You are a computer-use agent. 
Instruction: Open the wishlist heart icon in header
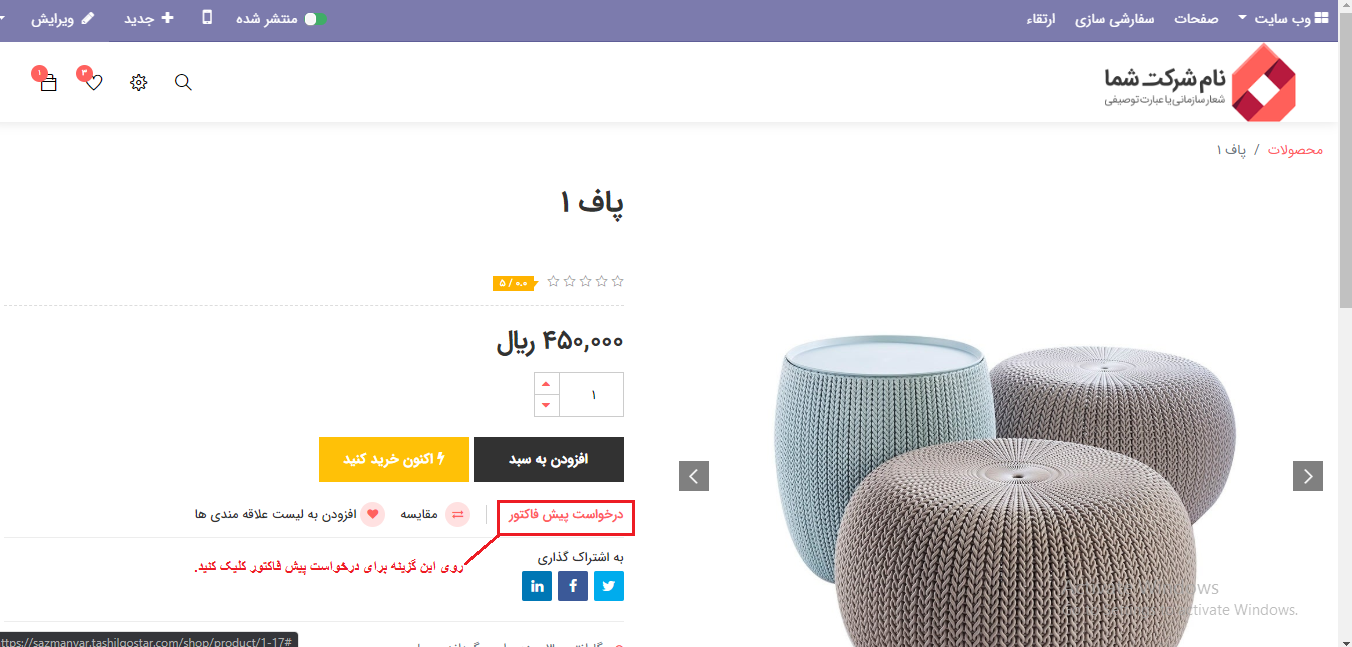click(93, 83)
